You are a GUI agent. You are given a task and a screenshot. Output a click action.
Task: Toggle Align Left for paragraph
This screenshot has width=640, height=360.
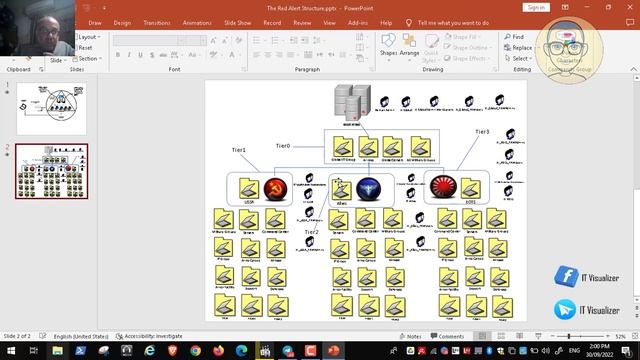256,55
